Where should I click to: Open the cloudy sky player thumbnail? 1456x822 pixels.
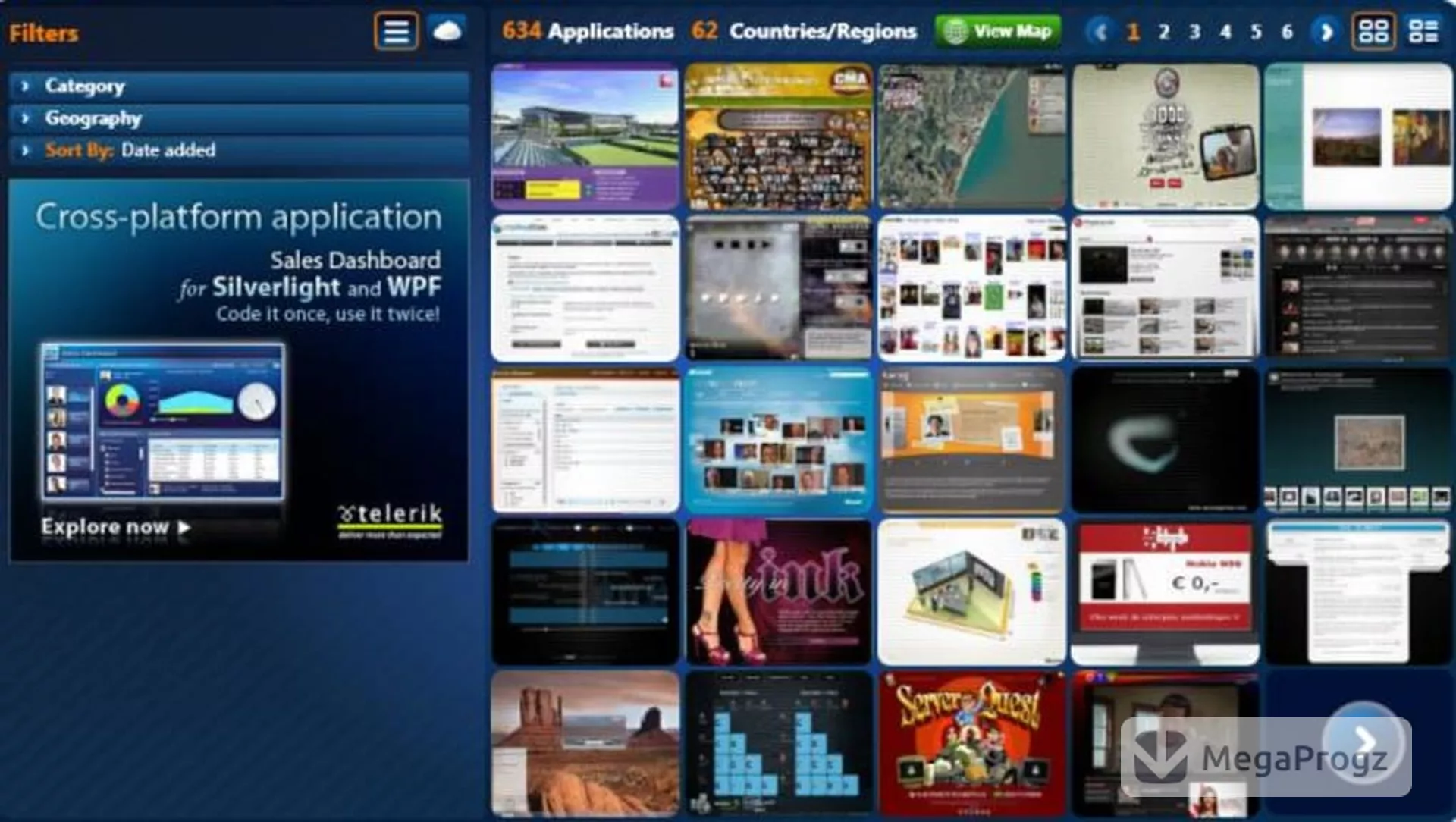[x=779, y=288]
